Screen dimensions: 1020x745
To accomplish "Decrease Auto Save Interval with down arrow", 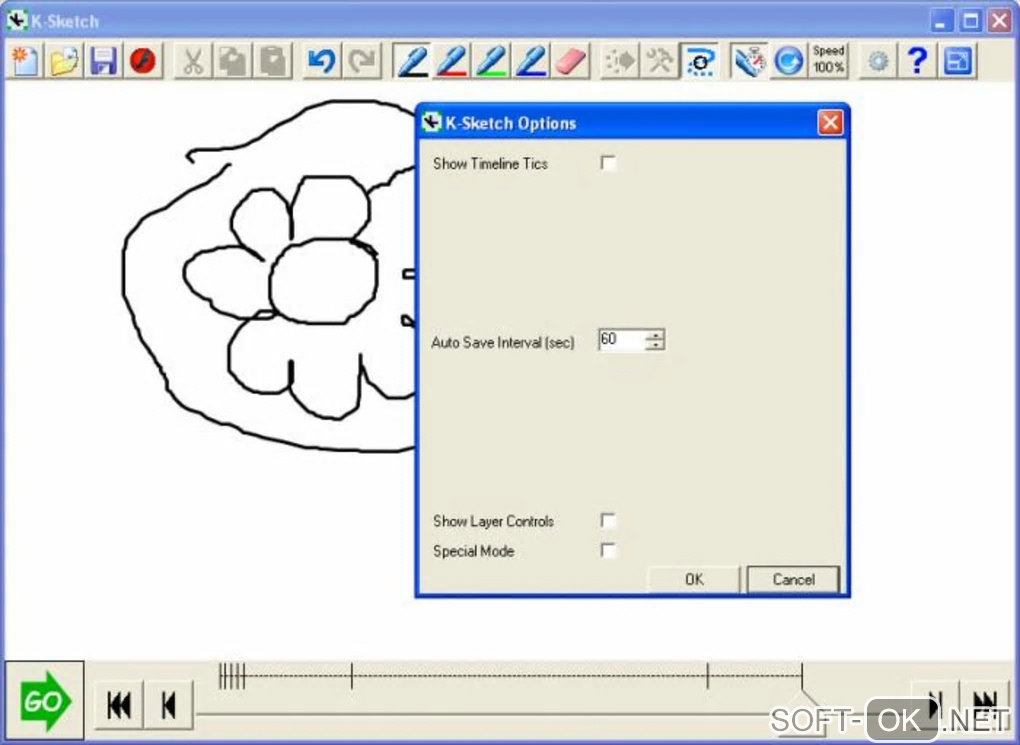I will coord(655,345).
